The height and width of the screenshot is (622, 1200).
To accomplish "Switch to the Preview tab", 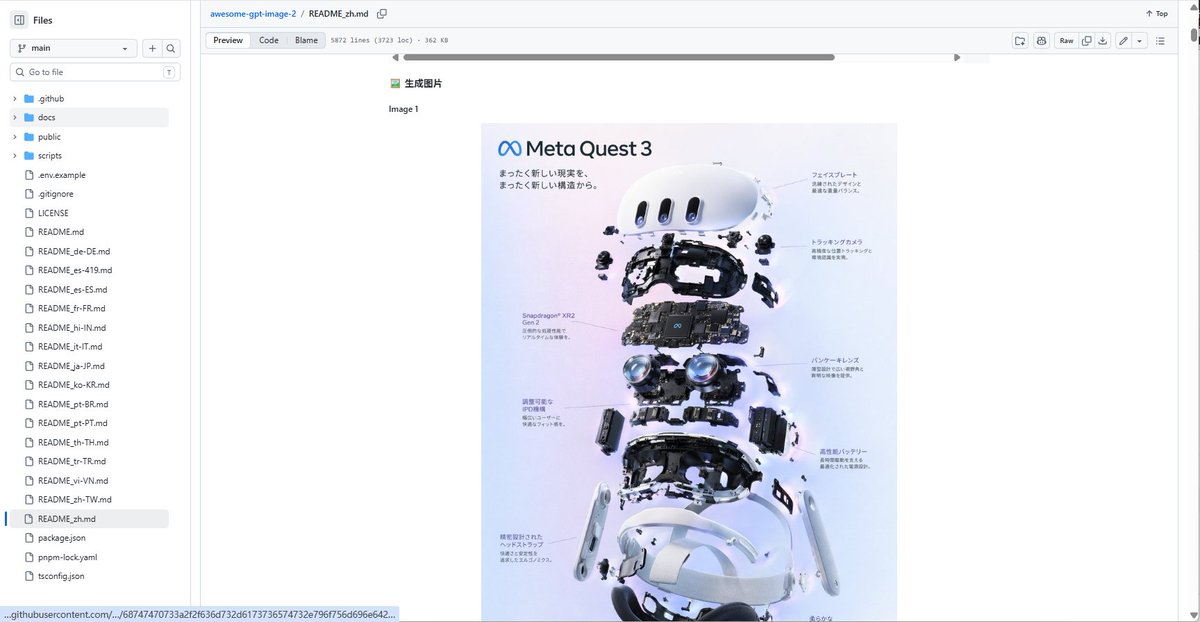I will click(228, 41).
